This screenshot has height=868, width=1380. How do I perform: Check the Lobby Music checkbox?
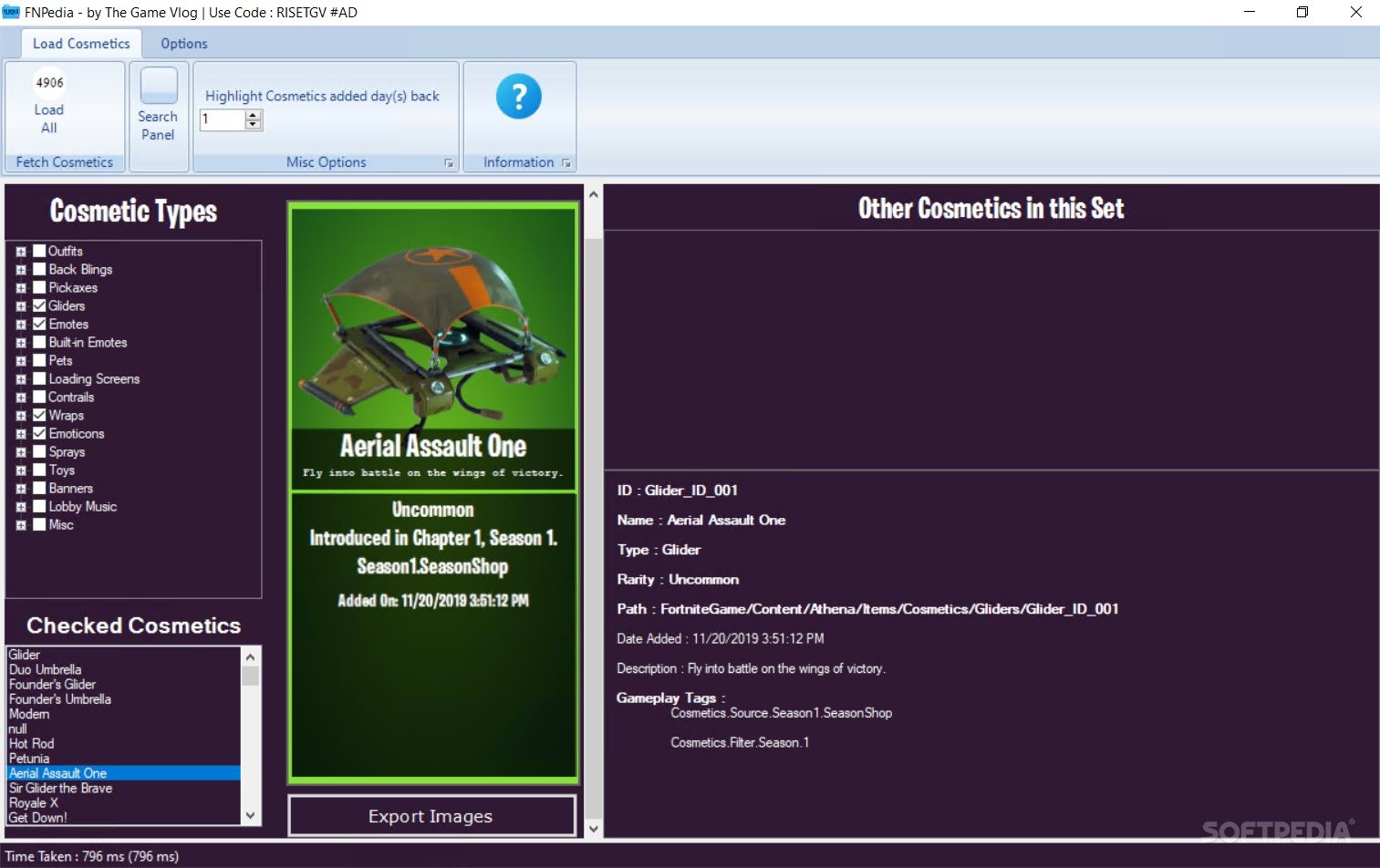[x=39, y=506]
